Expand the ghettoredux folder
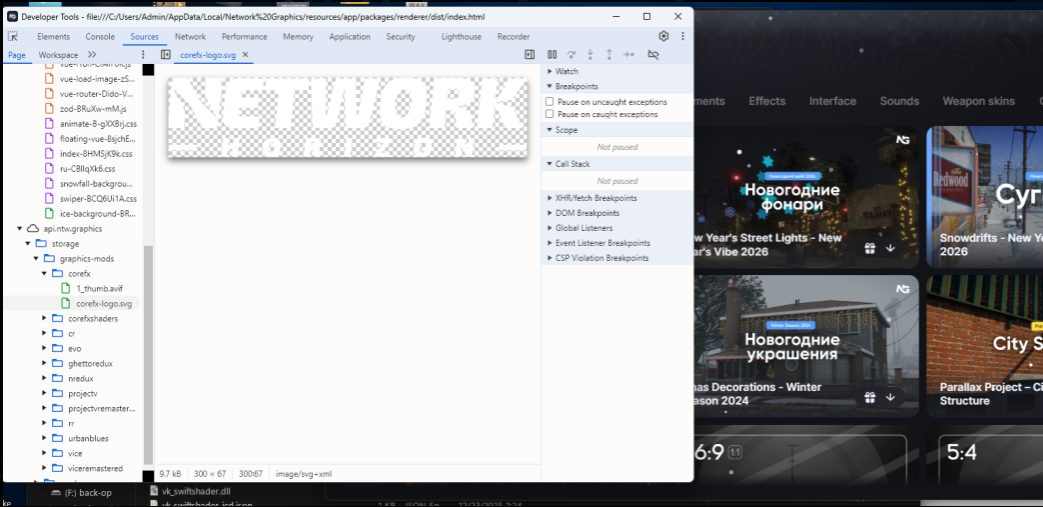Viewport: 1043px width, 507px height. pos(44,363)
